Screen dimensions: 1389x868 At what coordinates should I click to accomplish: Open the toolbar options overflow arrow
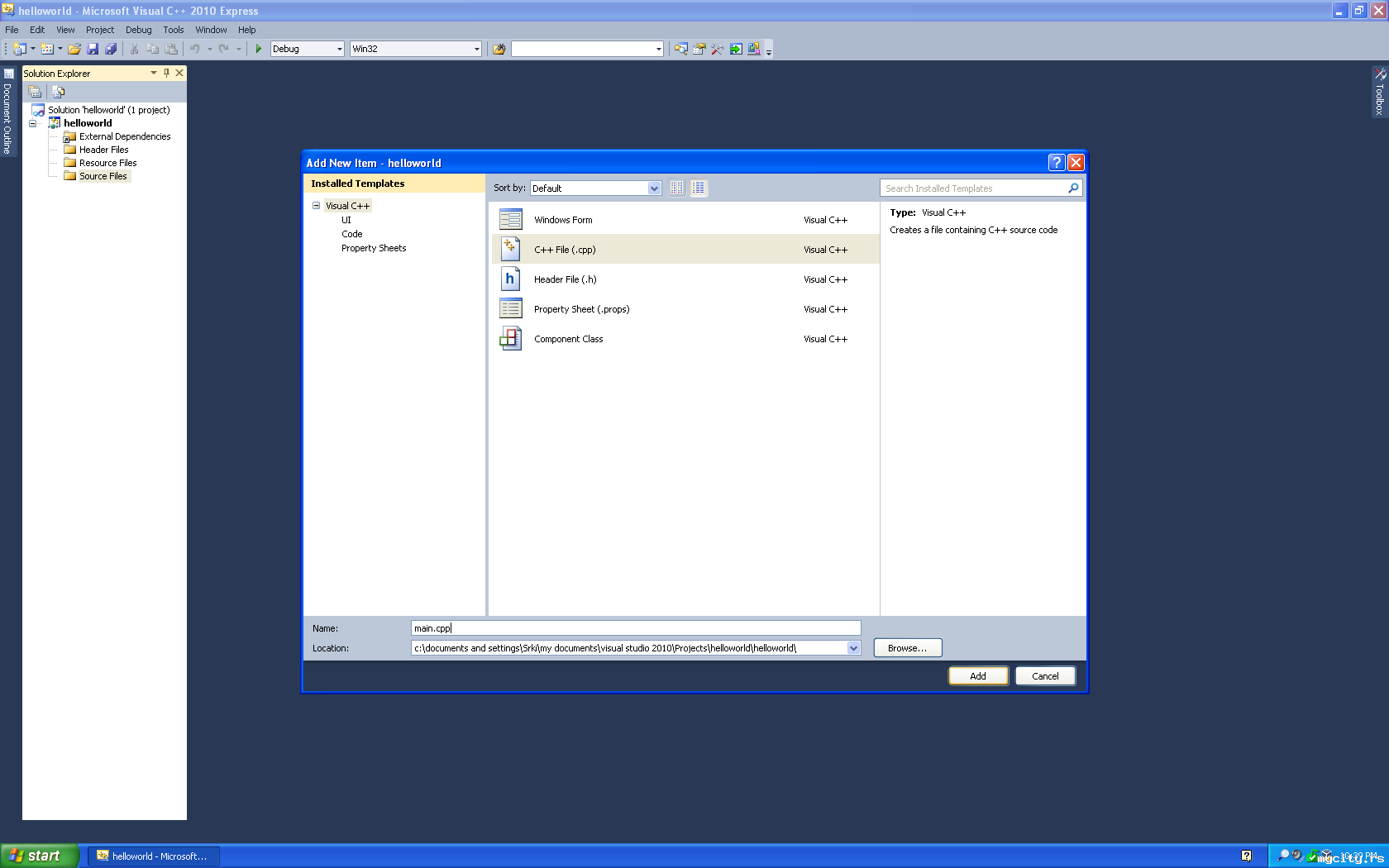click(x=769, y=51)
